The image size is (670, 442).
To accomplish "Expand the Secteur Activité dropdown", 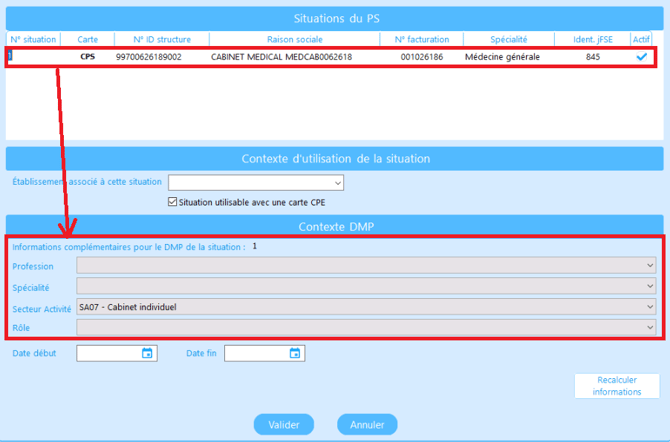I will click(x=651, y=307).
